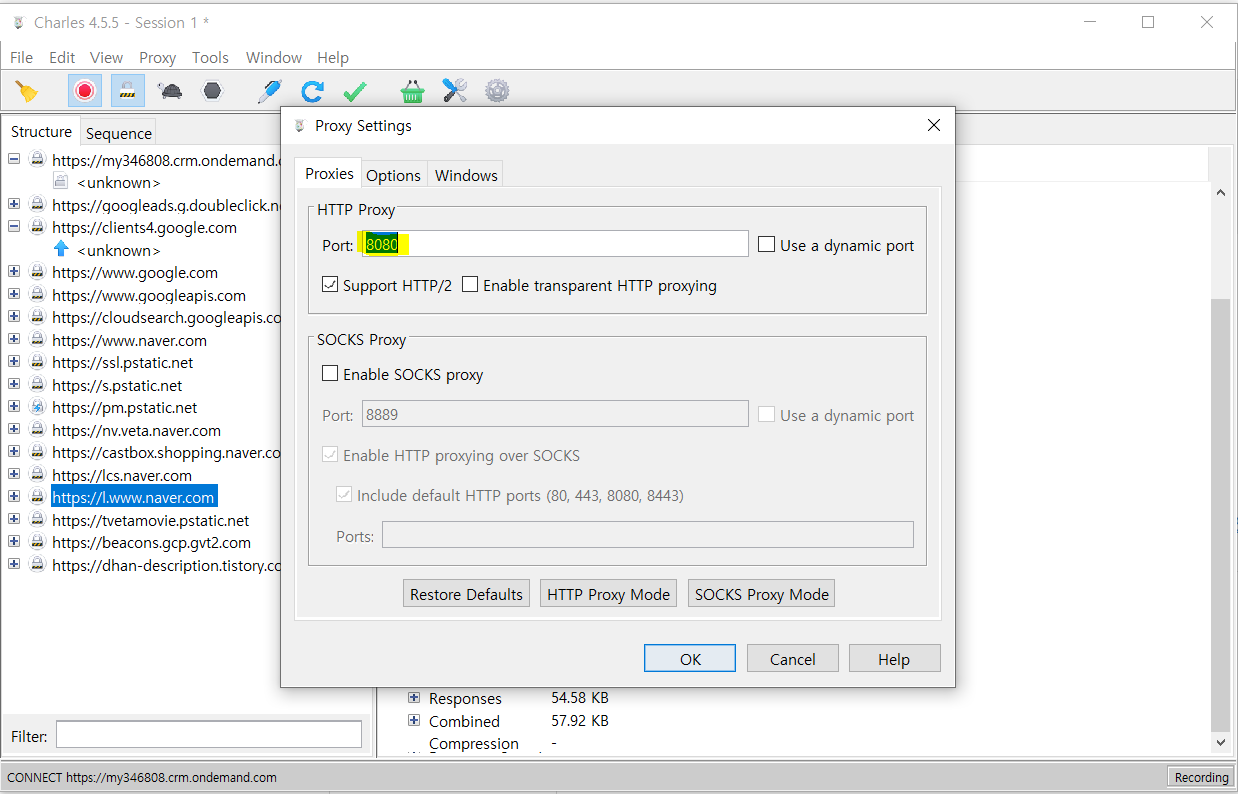Expand the https://www.google.com node
This screenshot has width=1238, height=794.
click(x=14, y=272)
